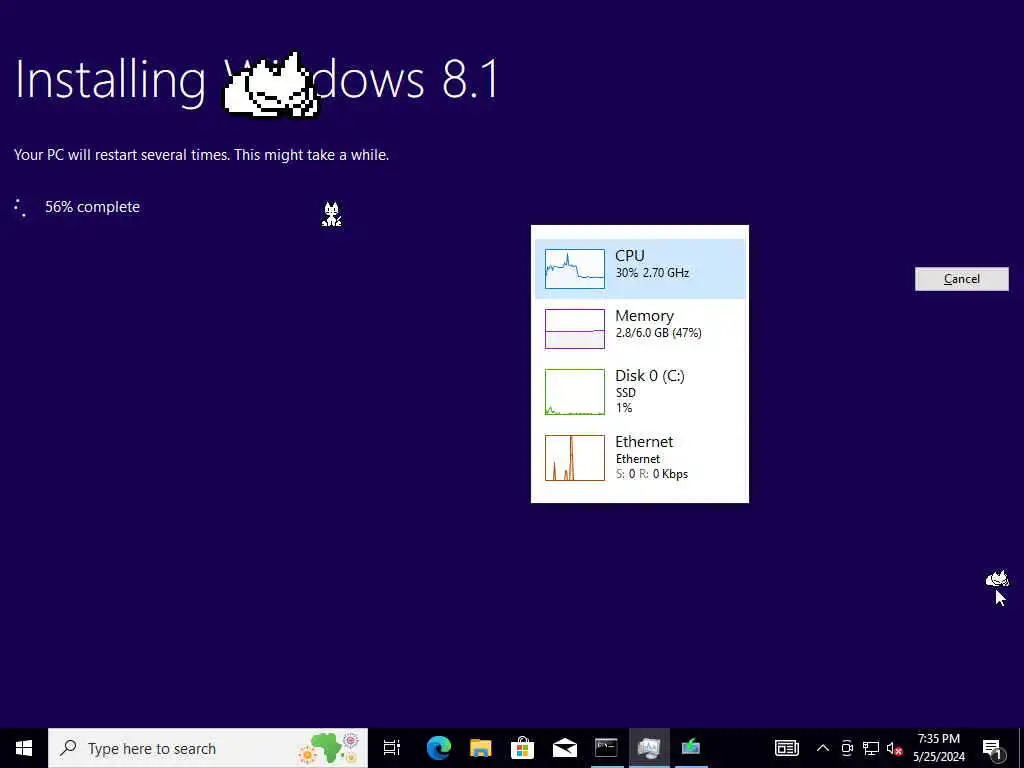Click the Meet Now tray icon
1024x768 pixels.
847,748
